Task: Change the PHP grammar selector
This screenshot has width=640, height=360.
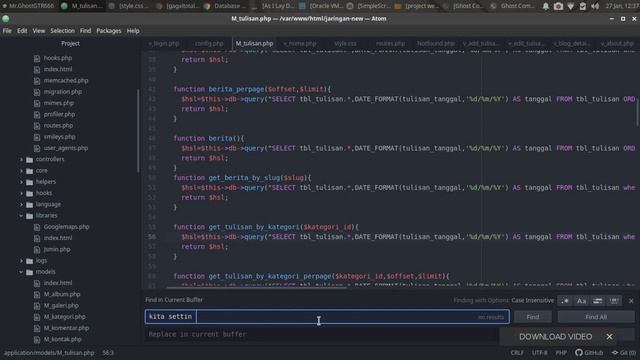Action: [x=561, y=353]
